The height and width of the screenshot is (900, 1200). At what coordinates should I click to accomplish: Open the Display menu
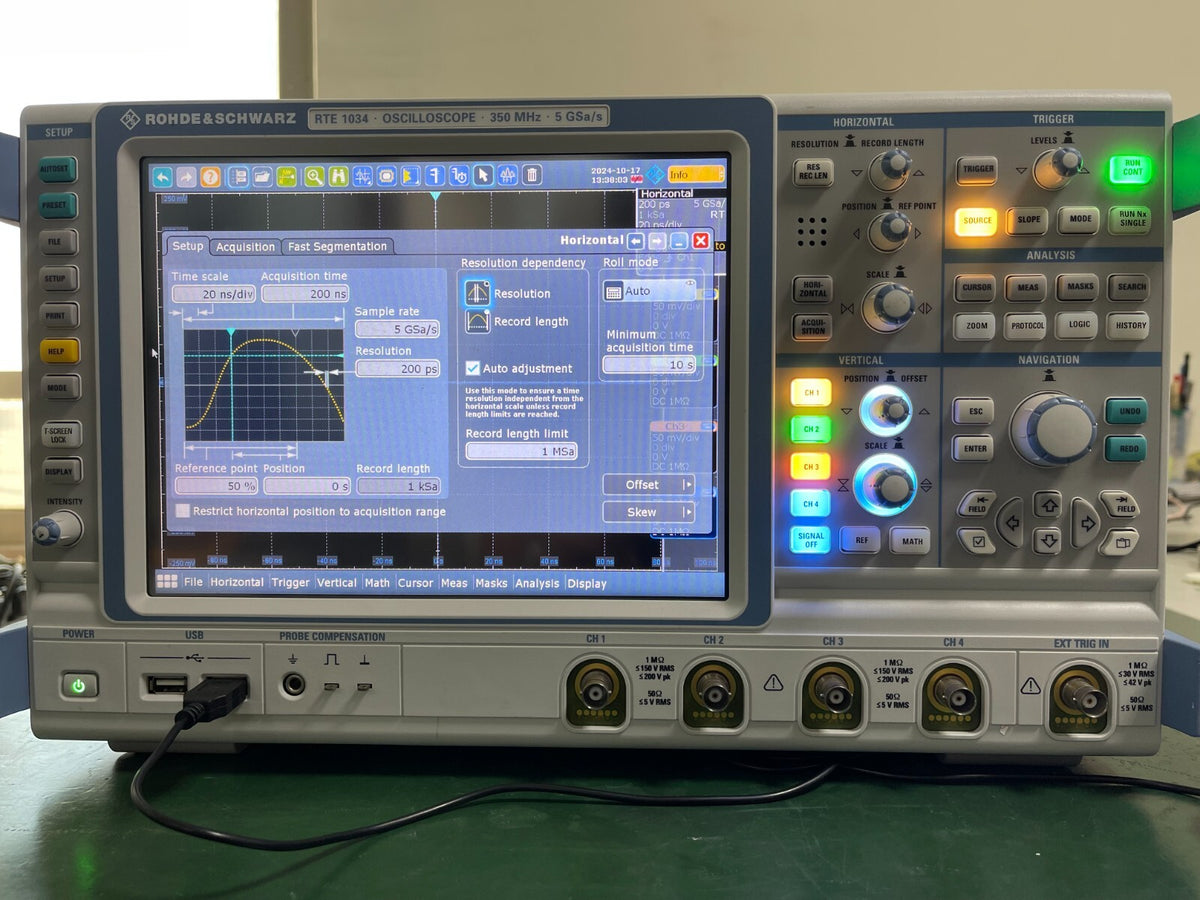click(x=587, y=583)
